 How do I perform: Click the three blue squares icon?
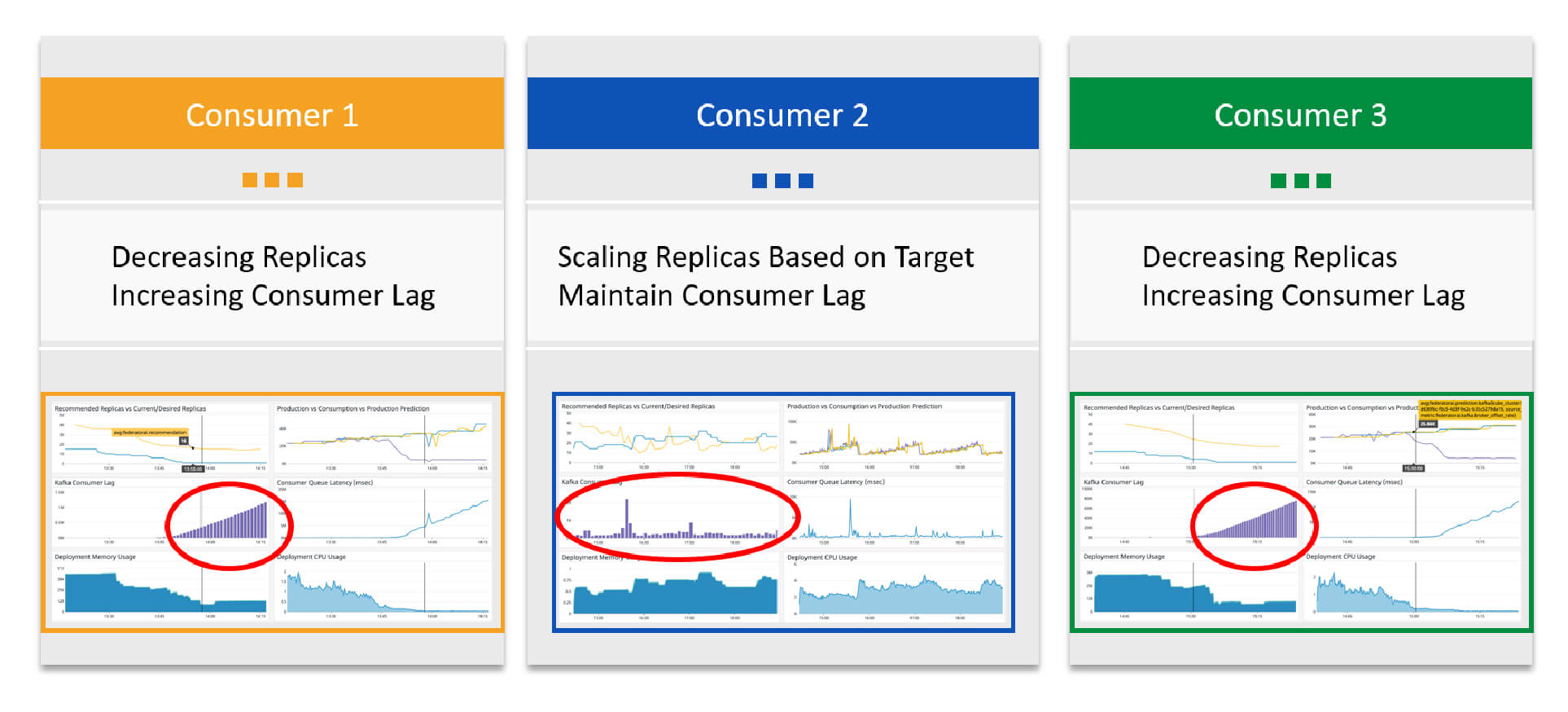point(782,181)
